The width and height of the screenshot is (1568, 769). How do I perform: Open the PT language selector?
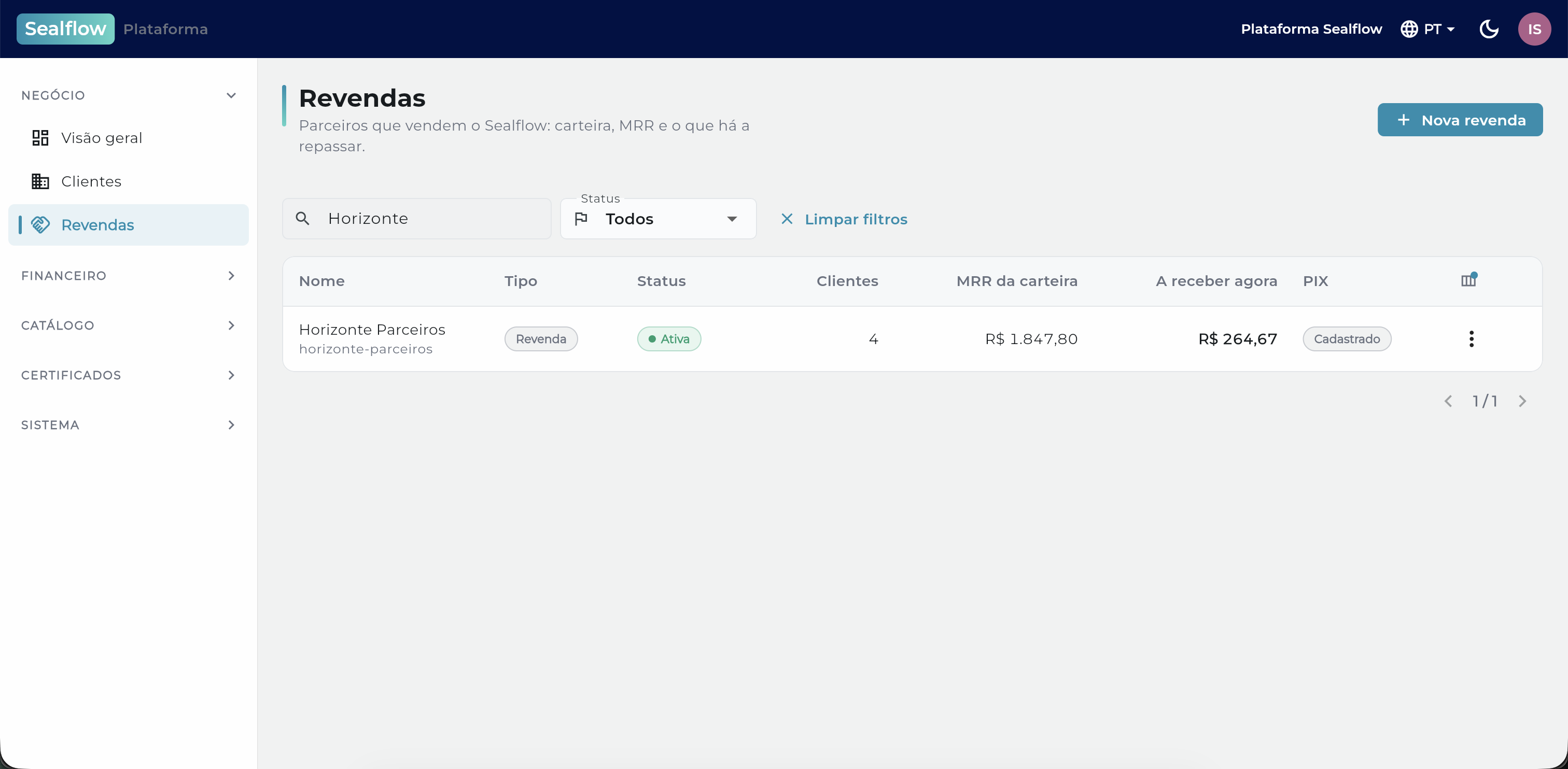click(x=1427, y=29)
